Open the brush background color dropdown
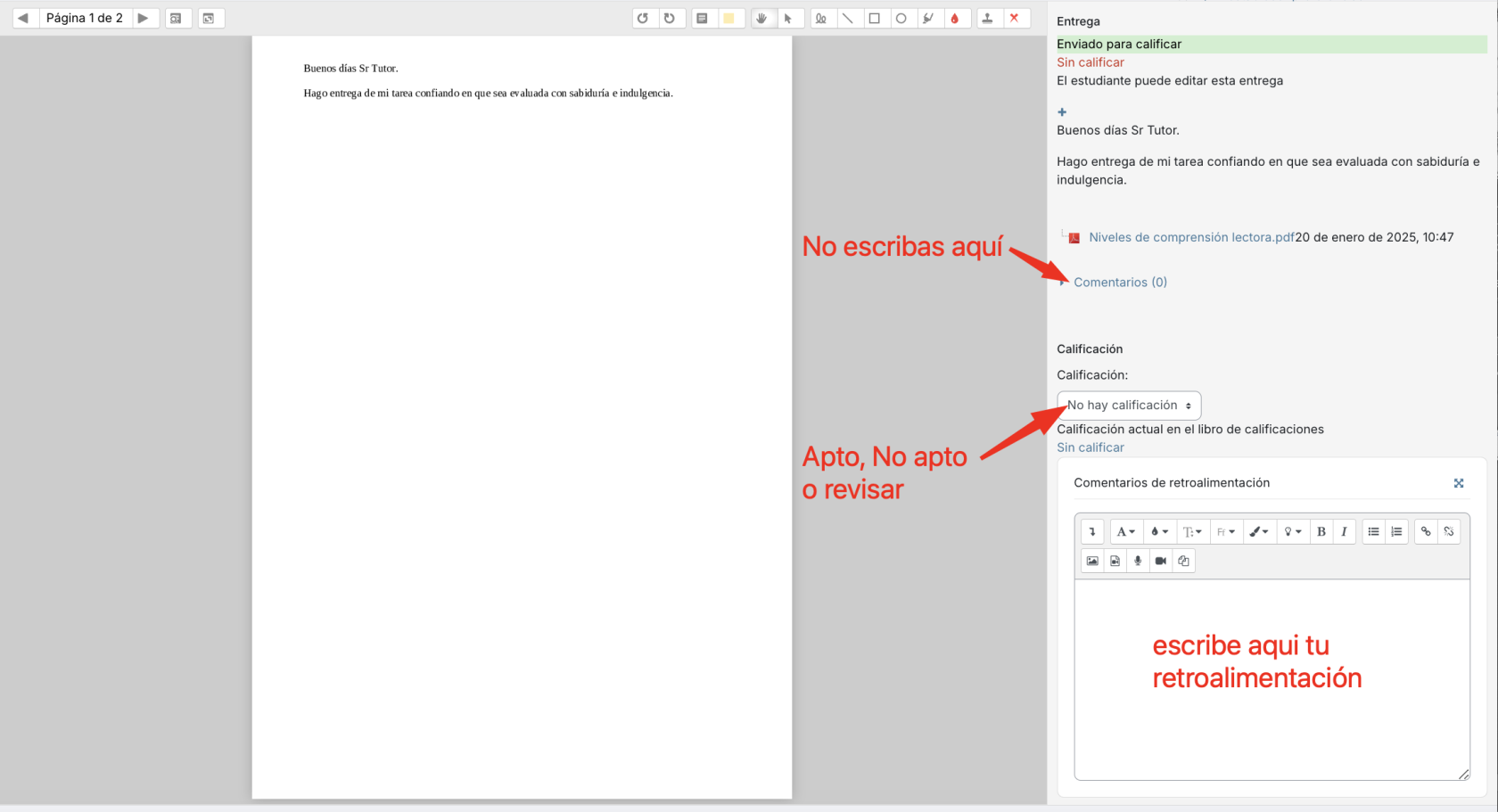 tap(1259, 531)
